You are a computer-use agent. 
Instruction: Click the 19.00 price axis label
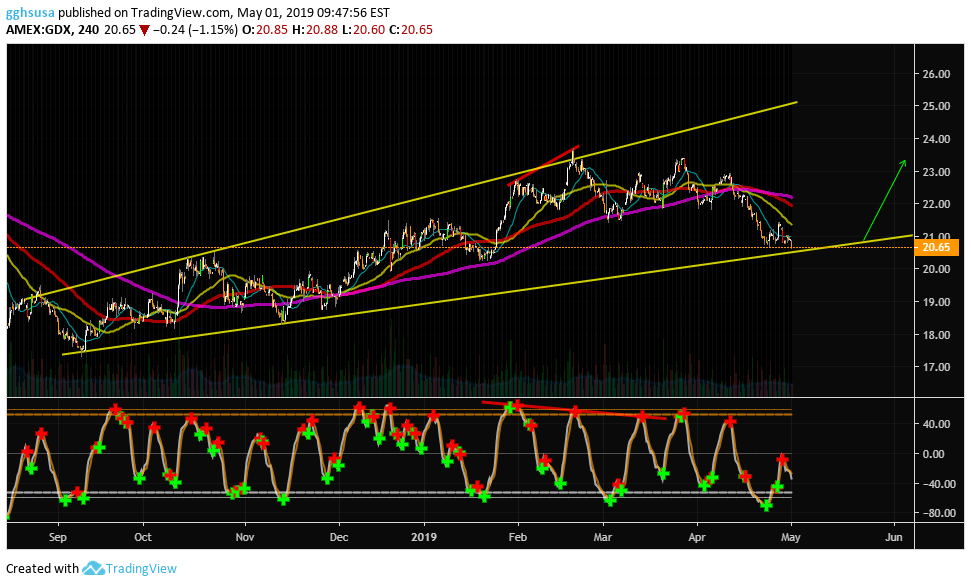click(936, 302)
